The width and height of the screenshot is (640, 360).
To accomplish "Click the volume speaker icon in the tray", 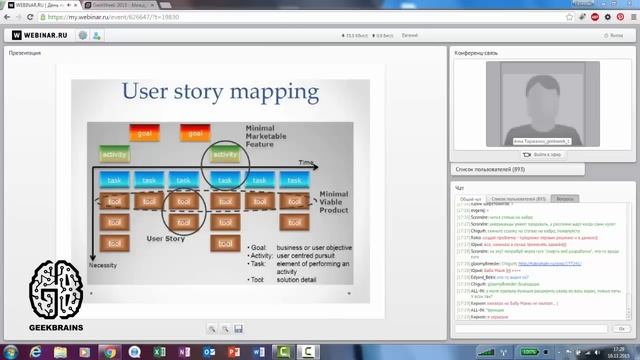I will (598, 352).
